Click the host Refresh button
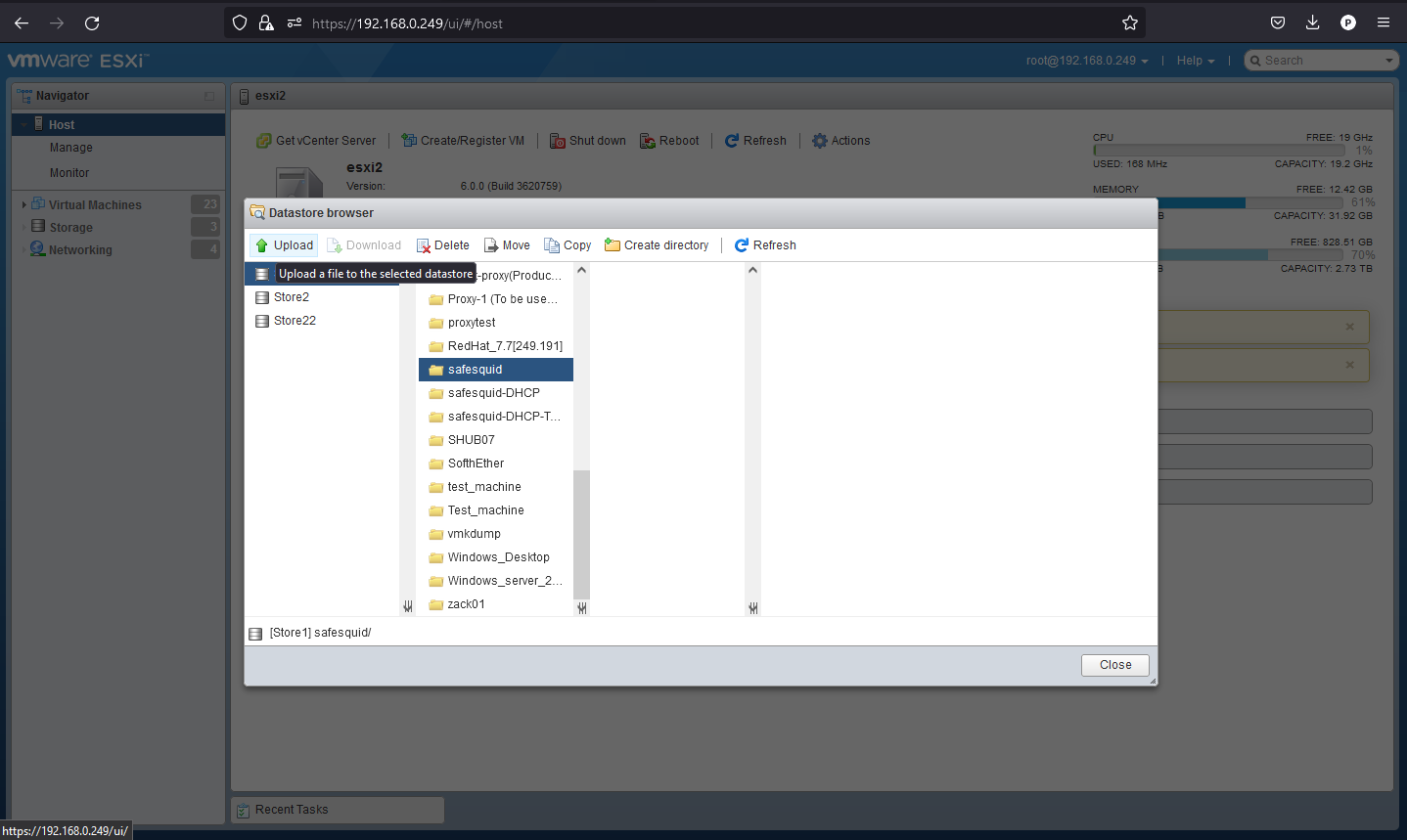Viewport: 1407px width, 840px height. click(x=755, y=141)
